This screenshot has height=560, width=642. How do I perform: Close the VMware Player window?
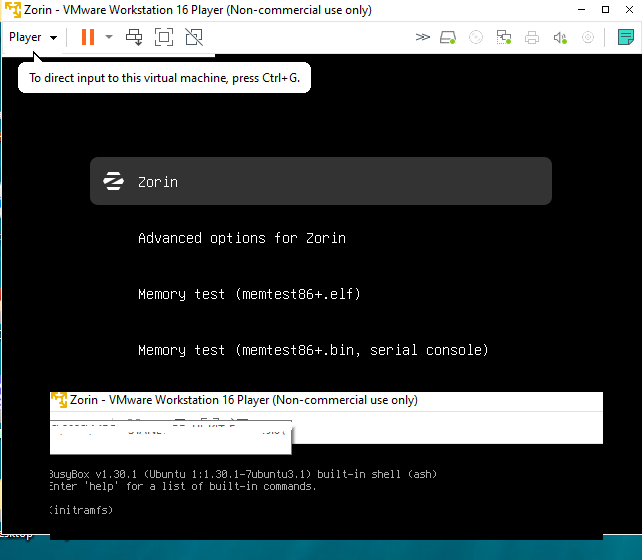(x=630, y=9)
